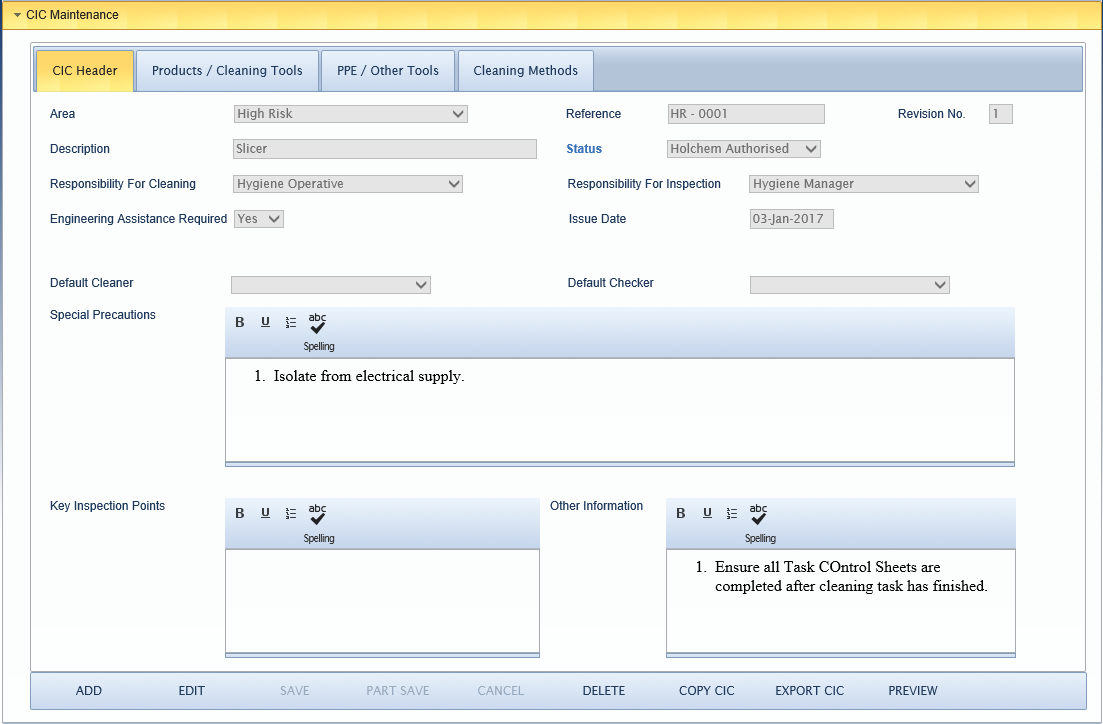Screen dimensions: 1103x724
Task: Open the Products / Cleaning Tools tab
Action: pyautogui.click(x=227, y=70)
